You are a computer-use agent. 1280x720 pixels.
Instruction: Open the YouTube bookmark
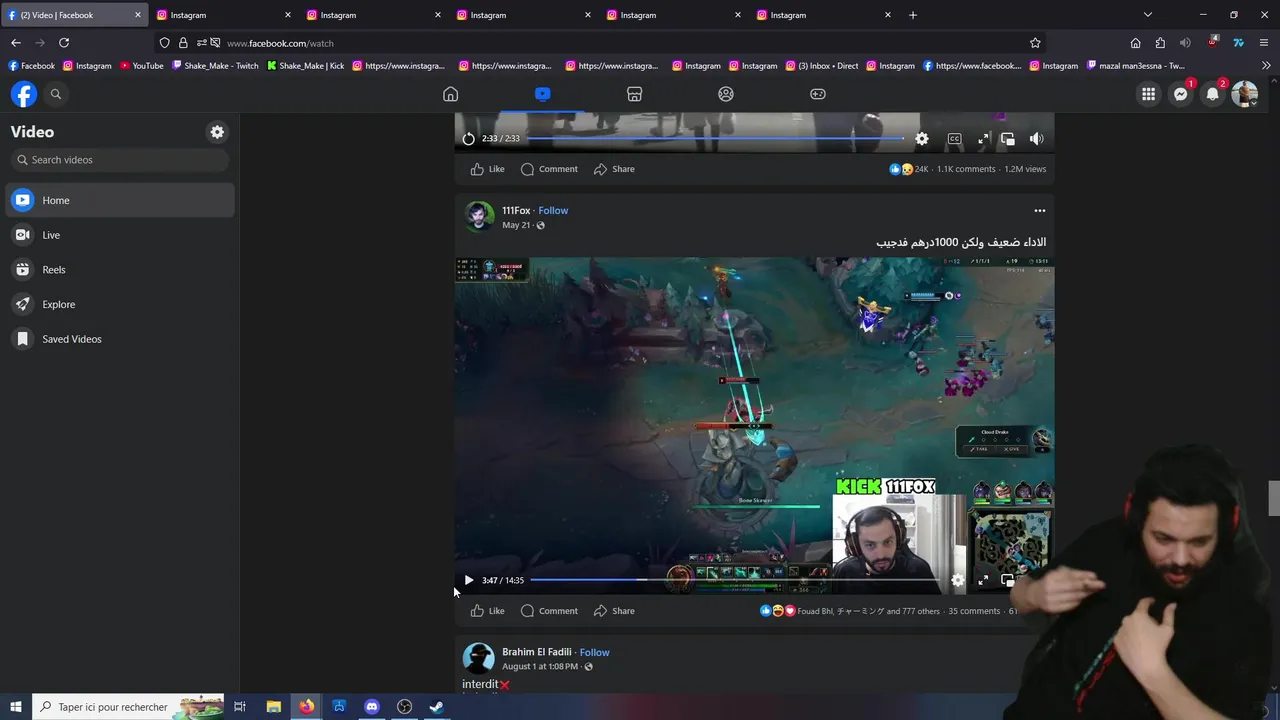click(x=141, y=66)
